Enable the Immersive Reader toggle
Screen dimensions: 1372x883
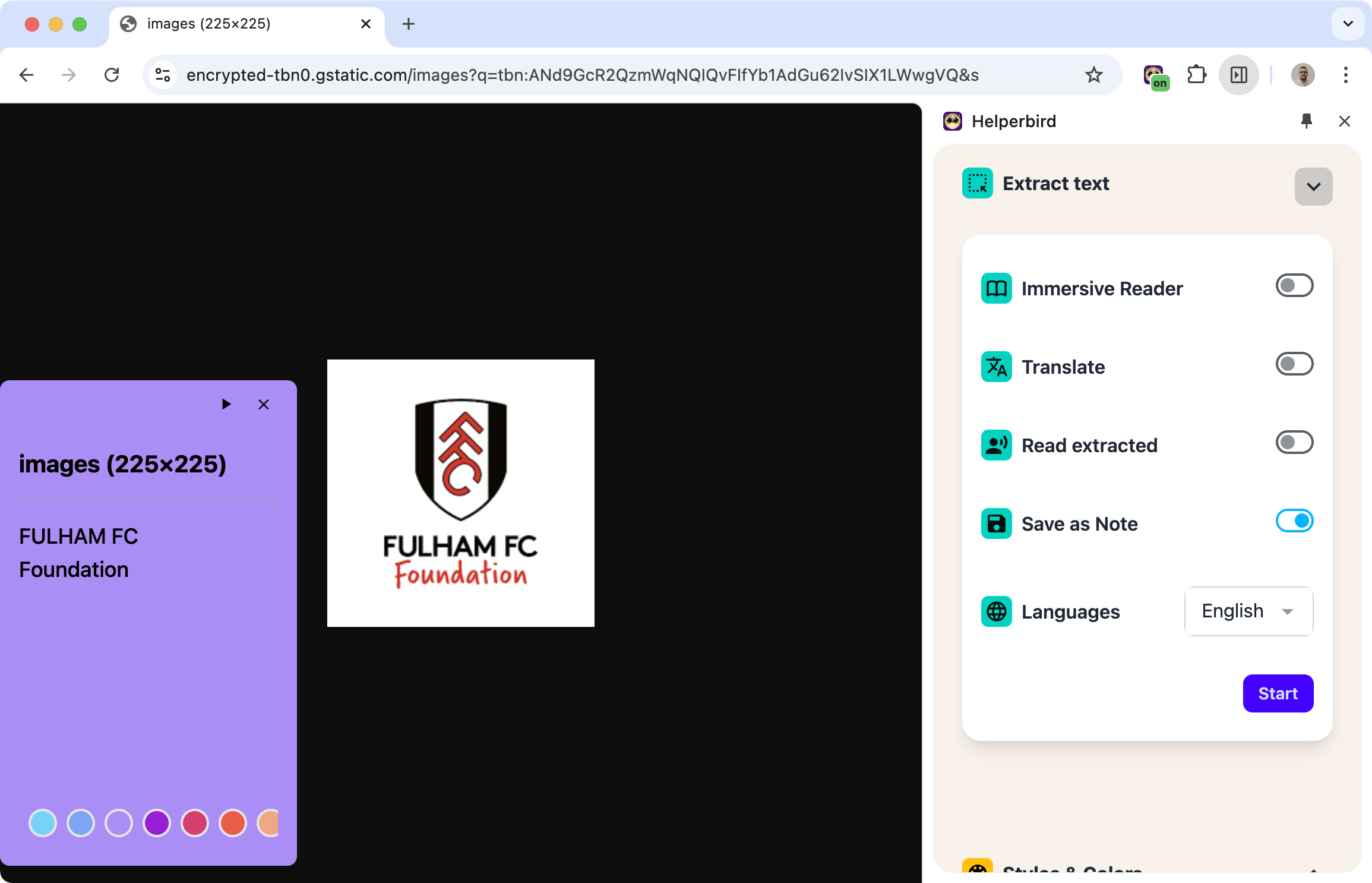coord(1294,286)
